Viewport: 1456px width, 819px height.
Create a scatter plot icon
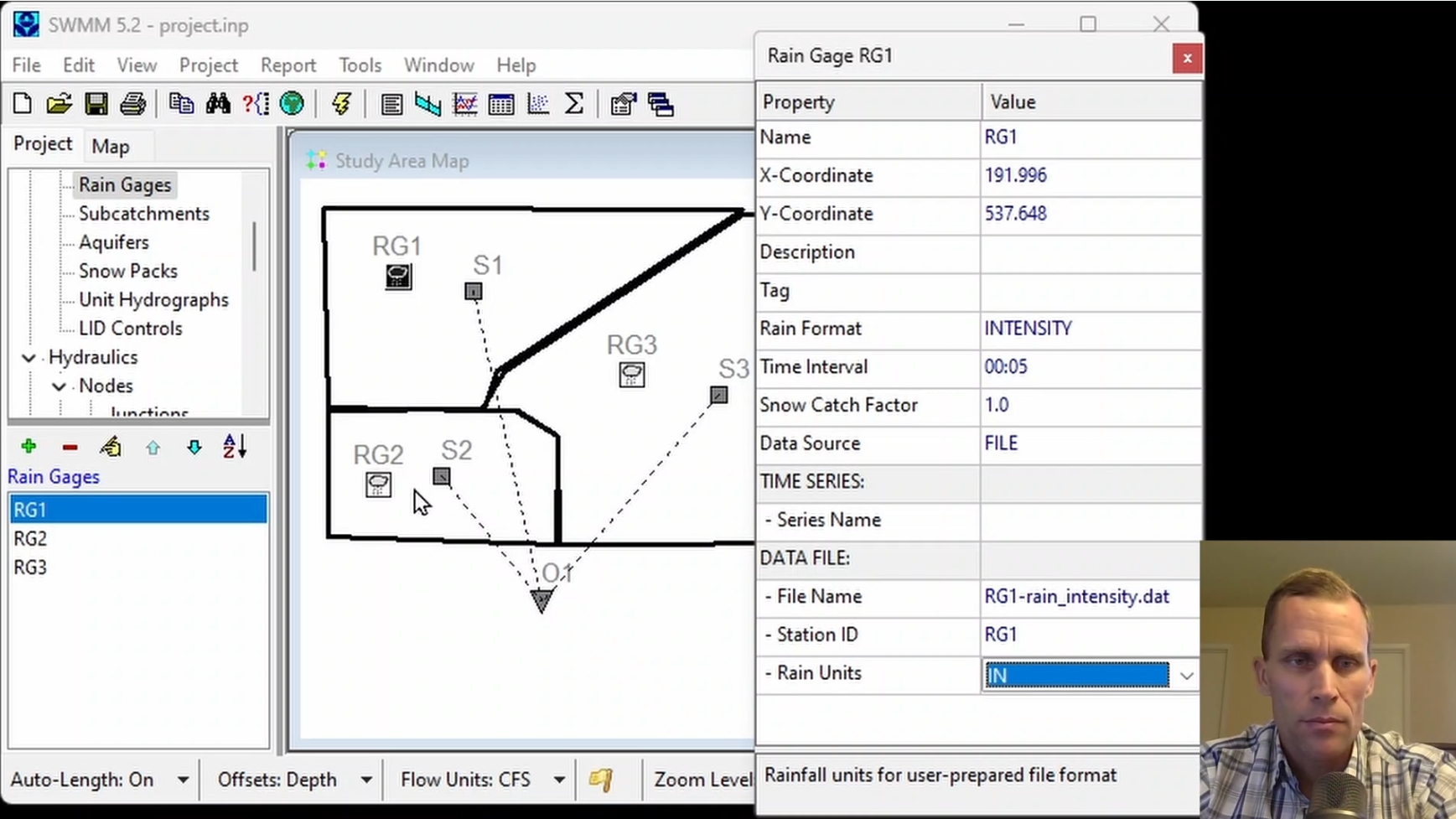click(x=538, y=104)
